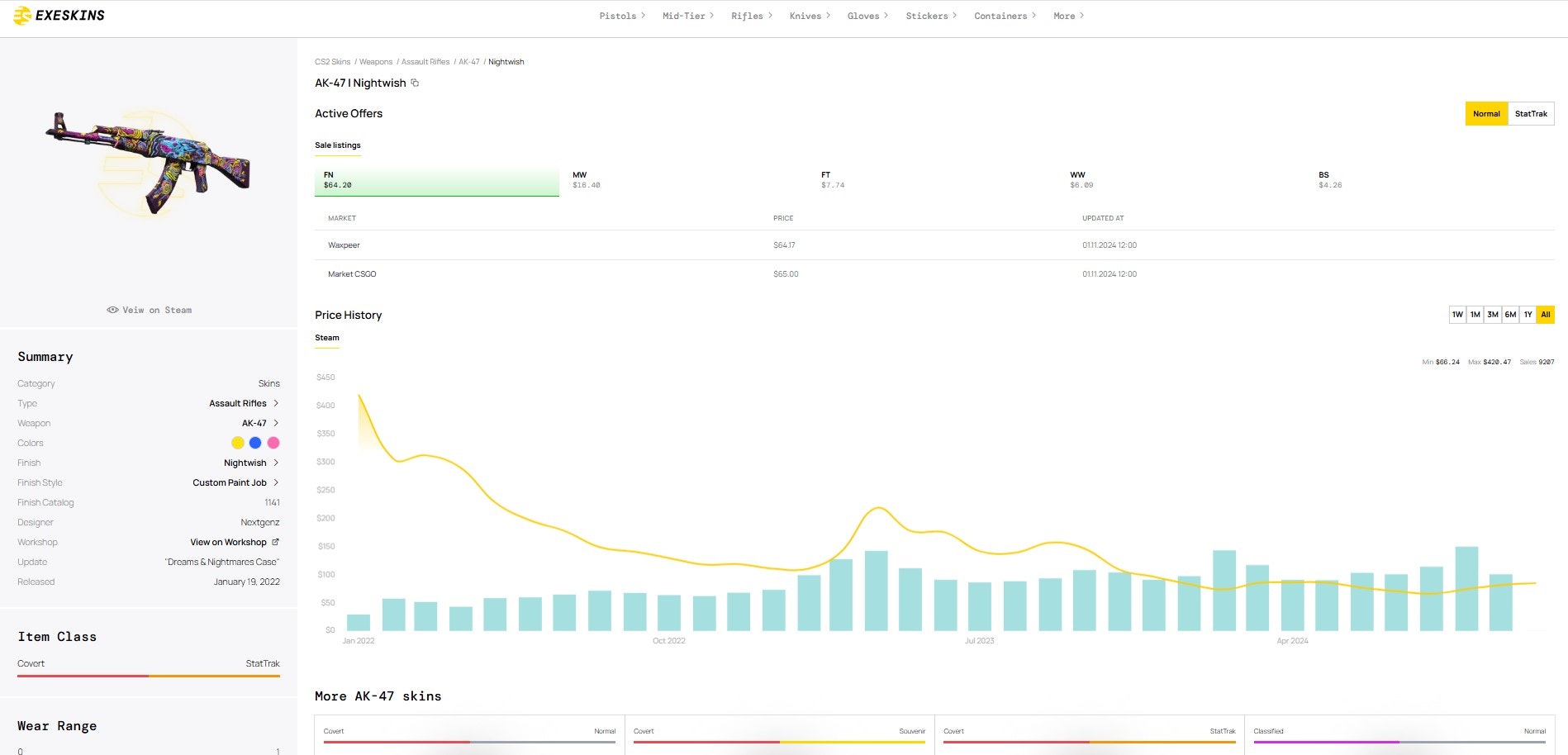
Task: Open the Pistols menu
Action: point(622,16)
